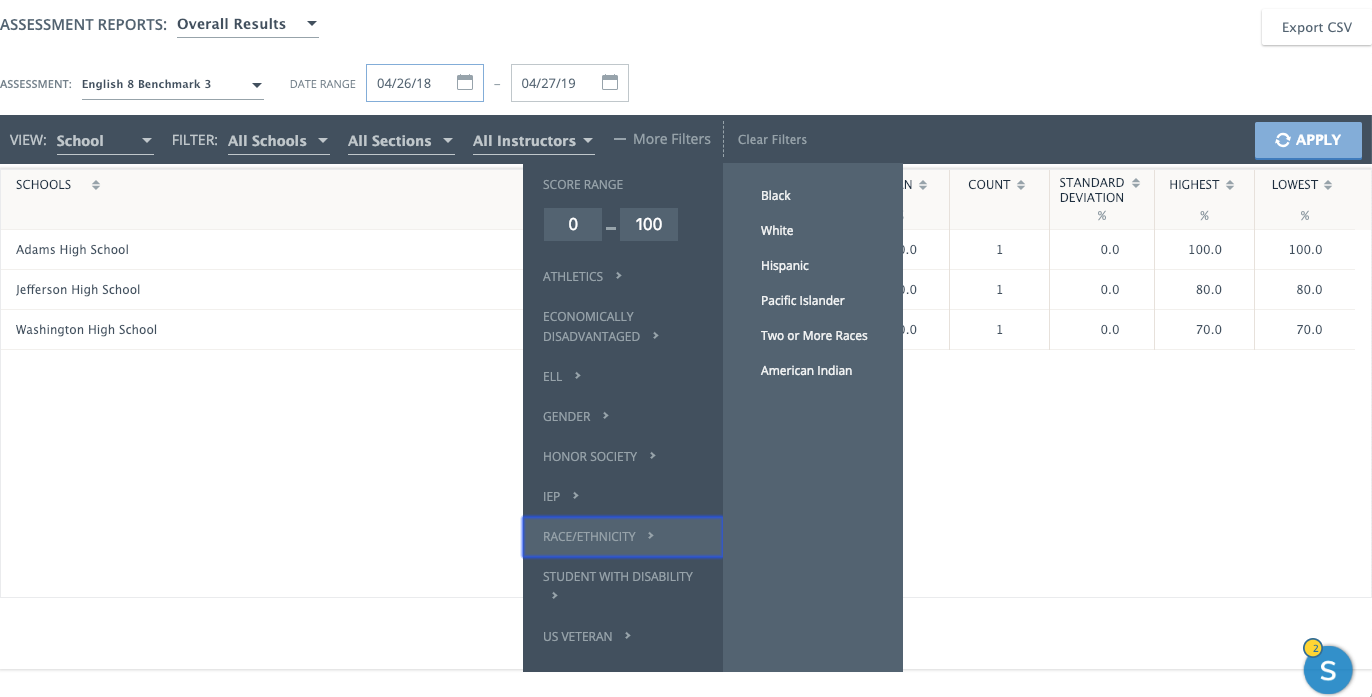Click the Clear Filters link

click(x=772, y=140)
